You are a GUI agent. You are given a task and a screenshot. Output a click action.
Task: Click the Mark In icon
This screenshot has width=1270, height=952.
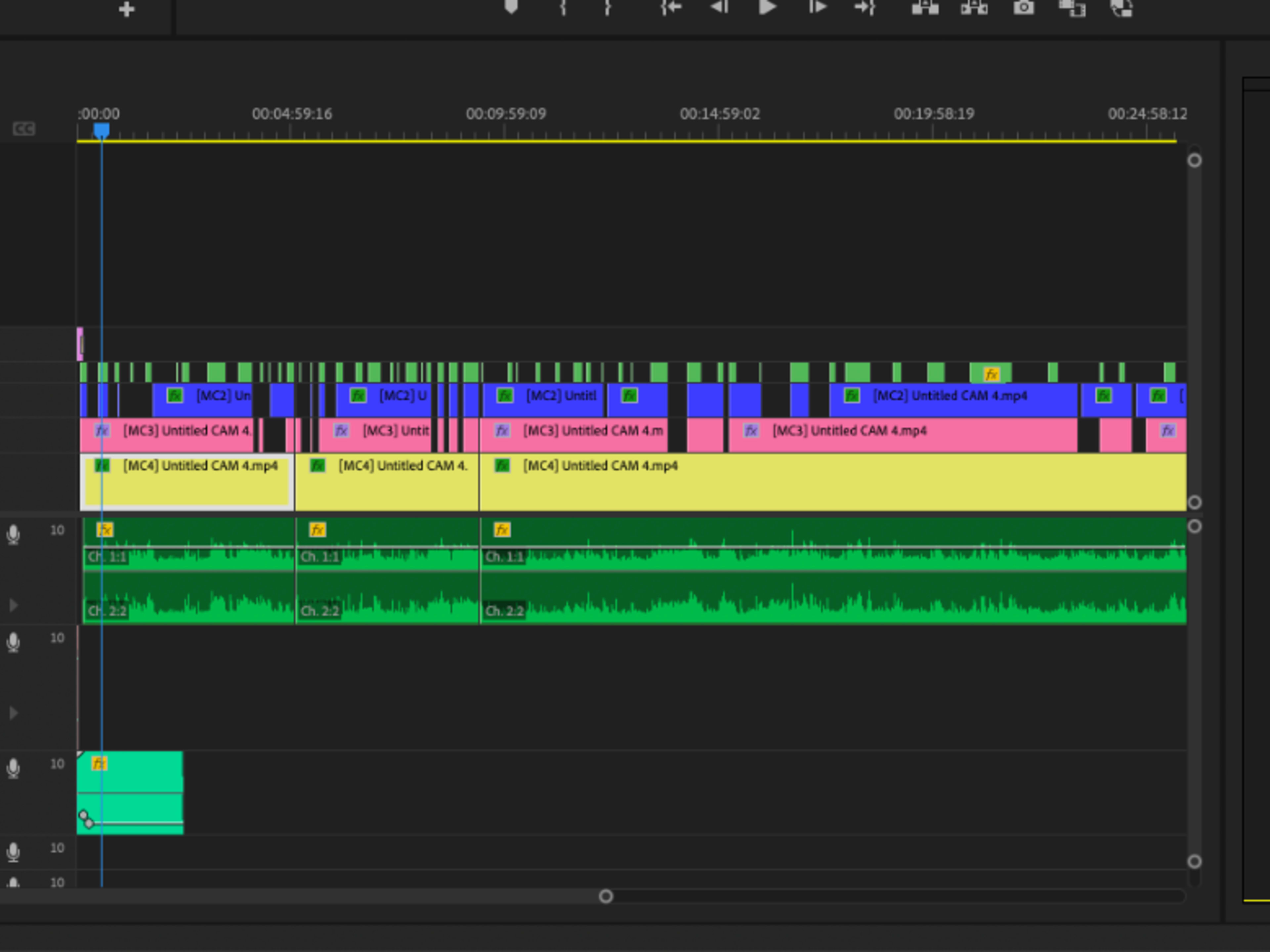(x=564, y=8)
